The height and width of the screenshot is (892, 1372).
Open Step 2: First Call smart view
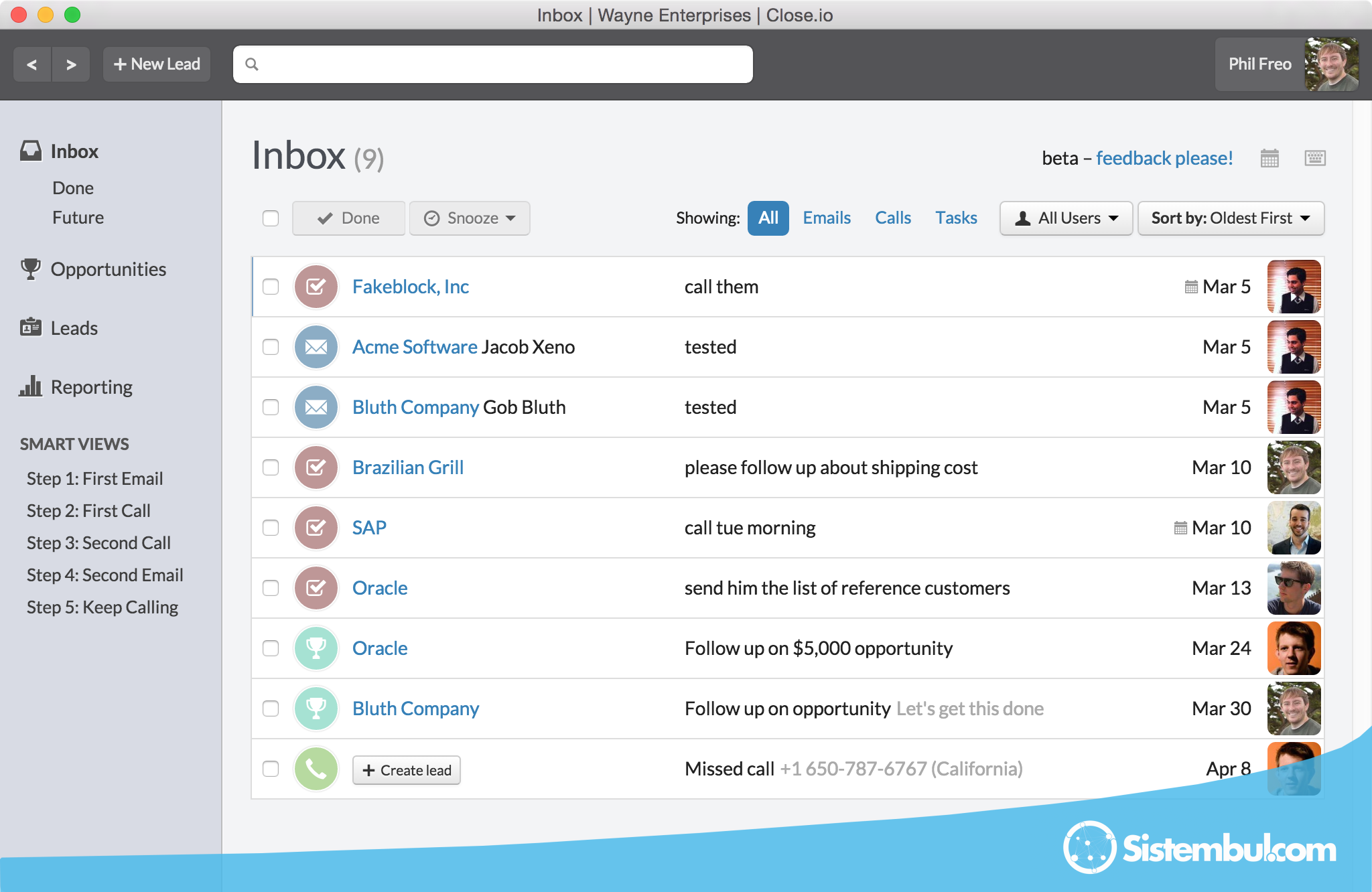(x=88, y=511)
